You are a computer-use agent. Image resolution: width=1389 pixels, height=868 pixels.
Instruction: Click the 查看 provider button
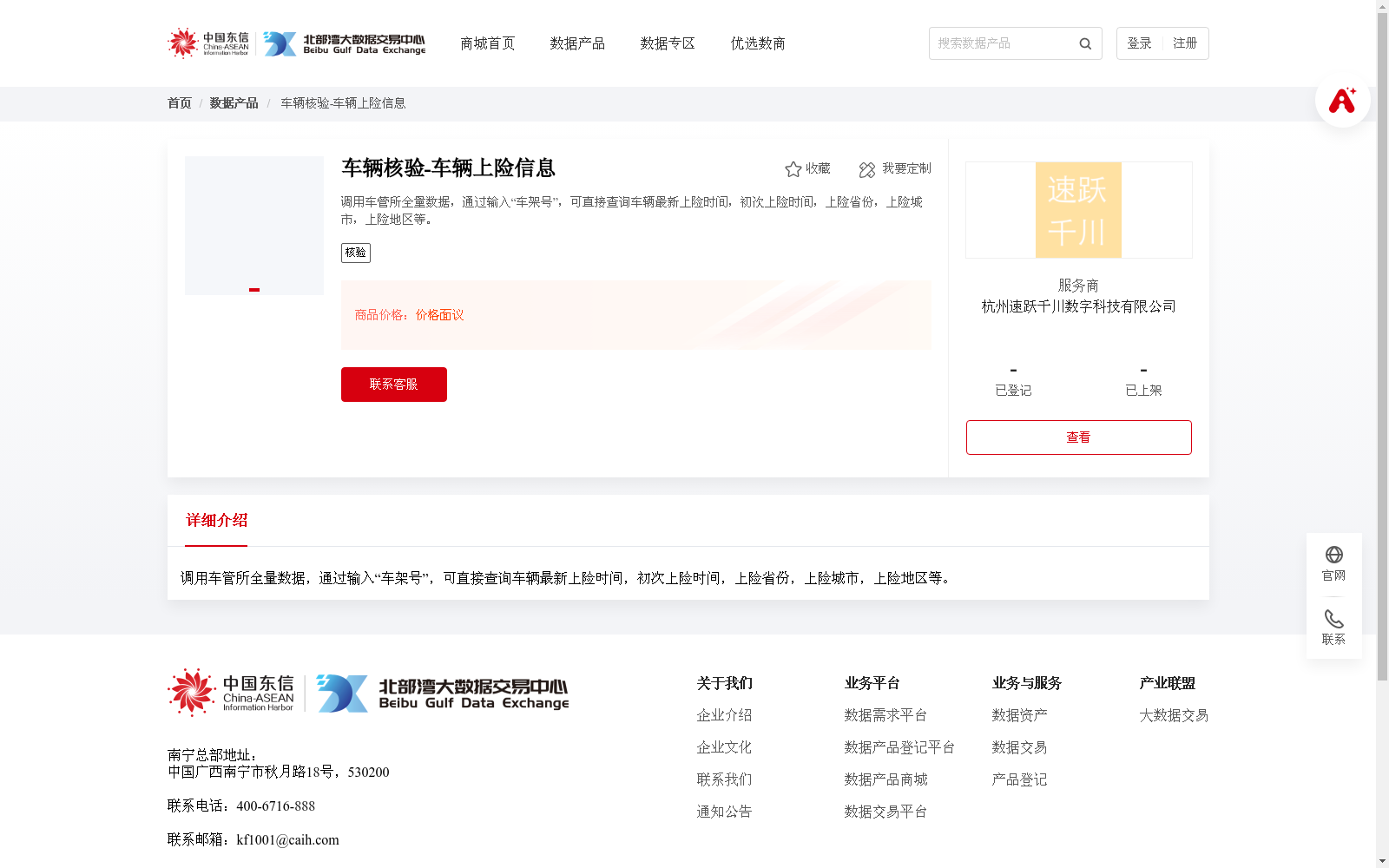click(1079, 437)
